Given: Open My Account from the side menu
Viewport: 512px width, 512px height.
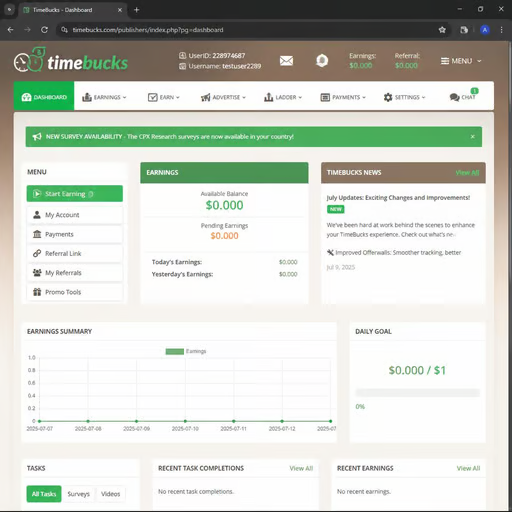Looking at the screenshot, I should pyautogui.click(x=75, y=215).
